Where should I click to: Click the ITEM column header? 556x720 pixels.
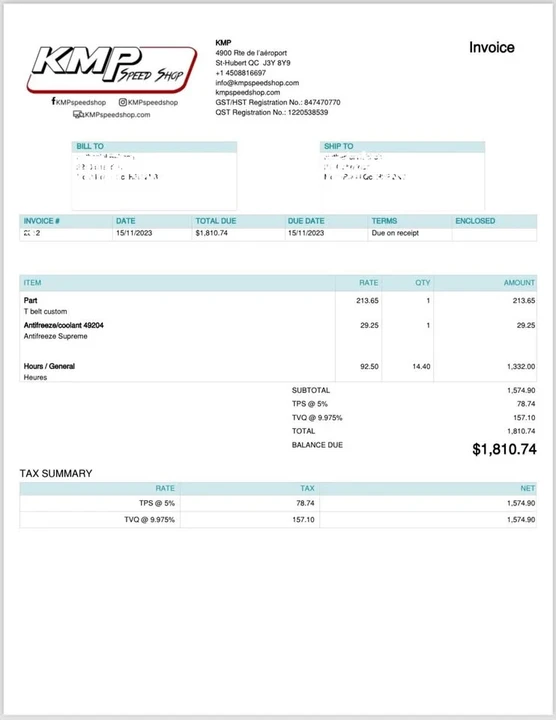point(33,283)
